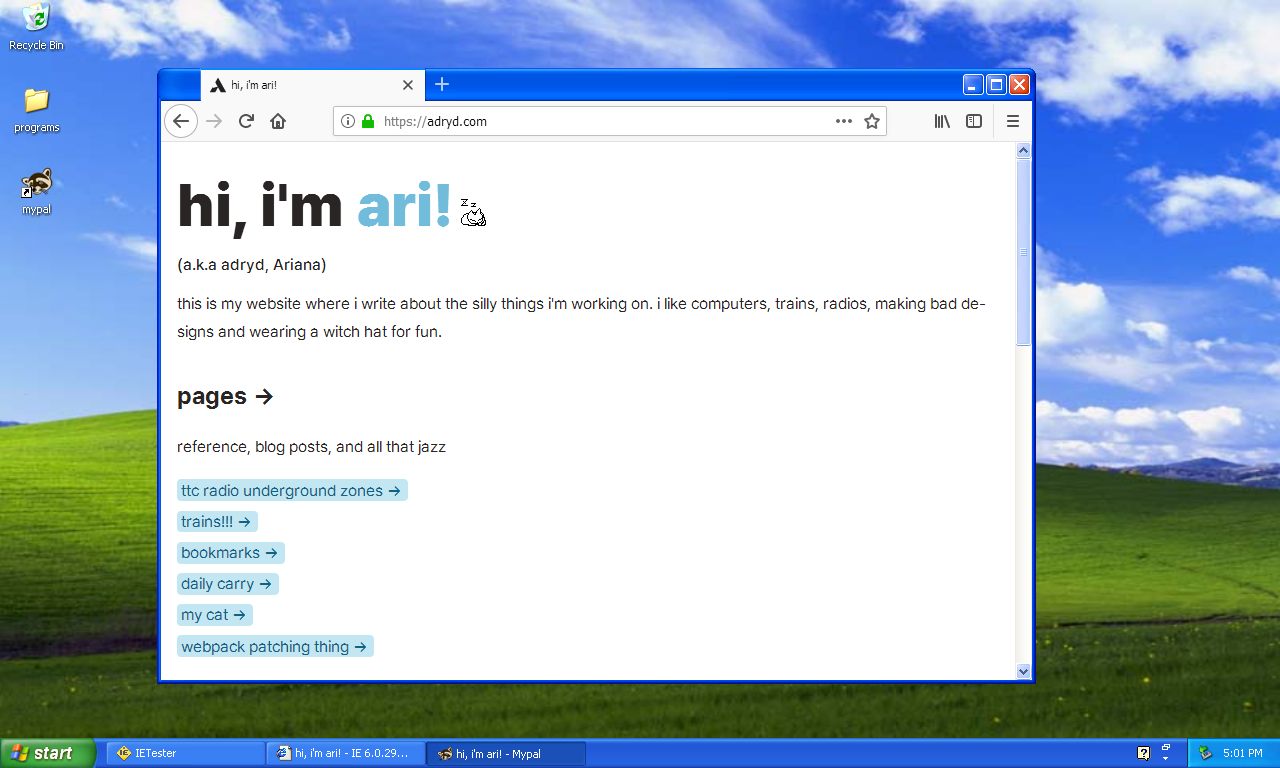Click the back navigation arrow

tap(180, 121)
